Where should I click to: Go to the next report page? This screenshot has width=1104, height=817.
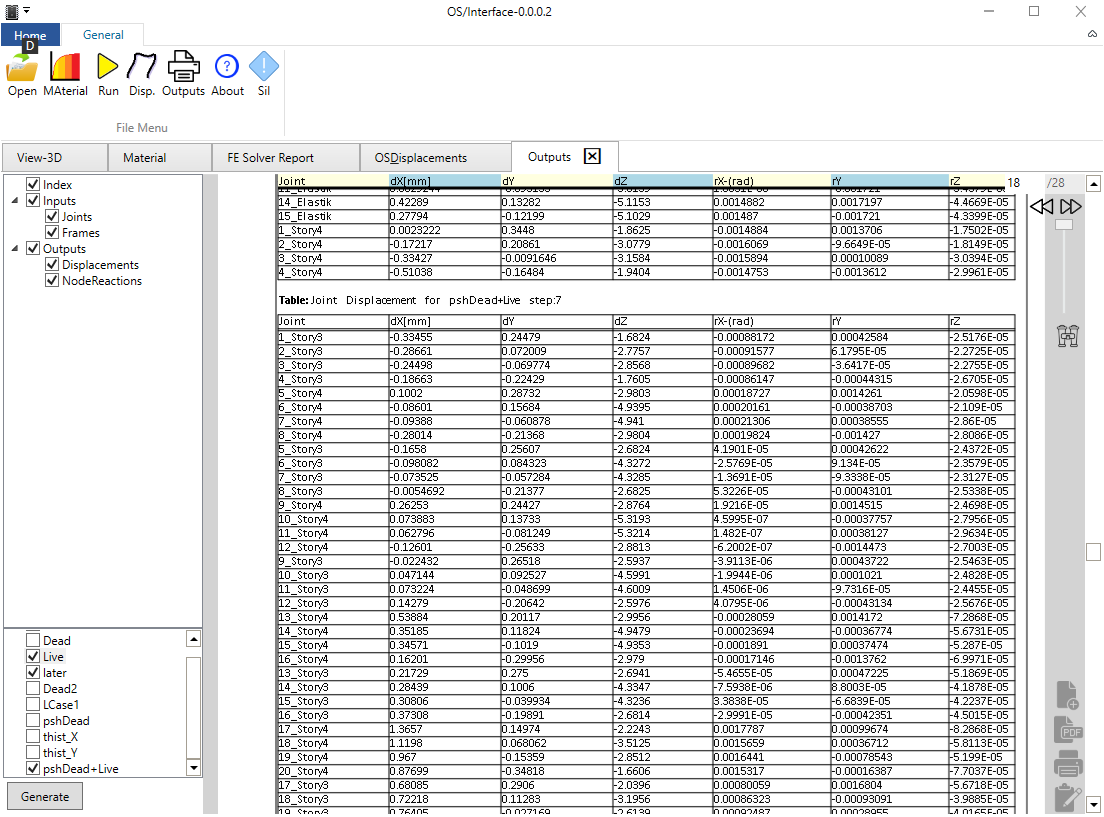1070,206
